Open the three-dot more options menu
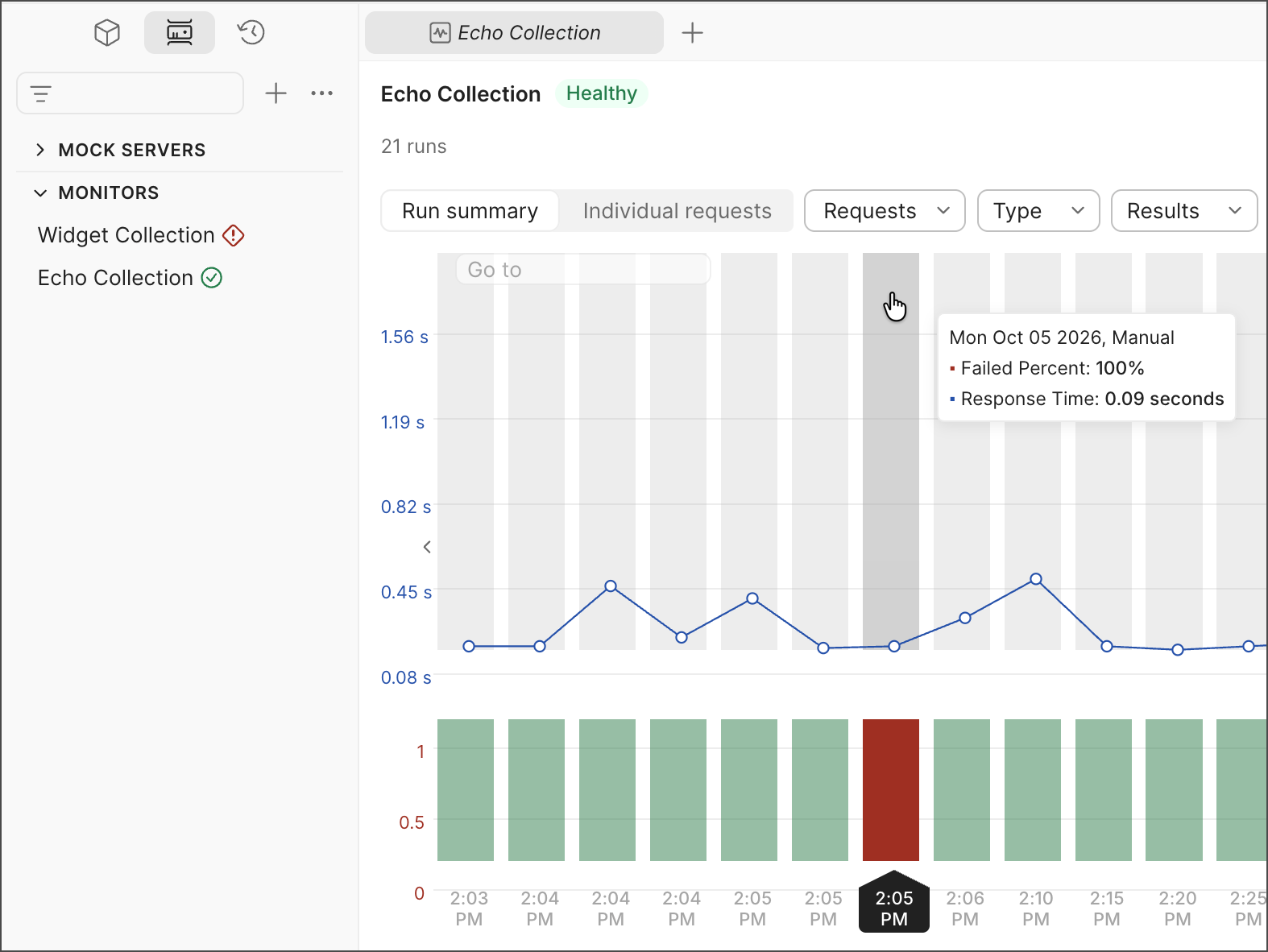The image size is (1268, 952). pyautogui.click(x=322, y=93)
